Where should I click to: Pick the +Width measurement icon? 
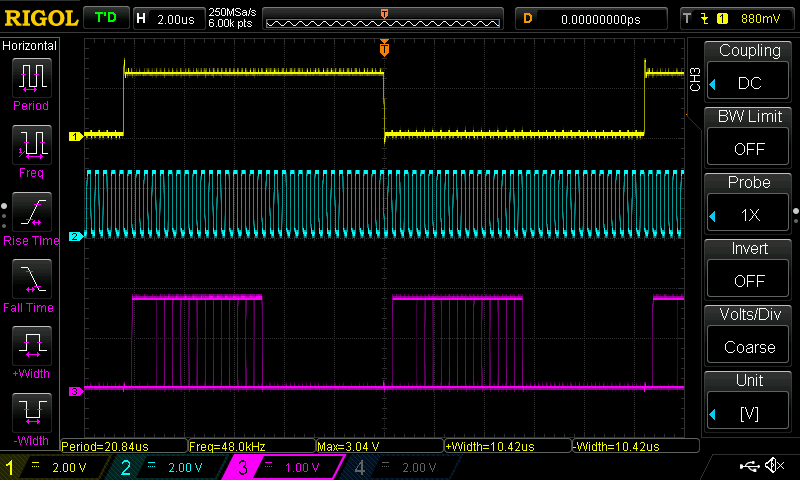coord(30,346)
